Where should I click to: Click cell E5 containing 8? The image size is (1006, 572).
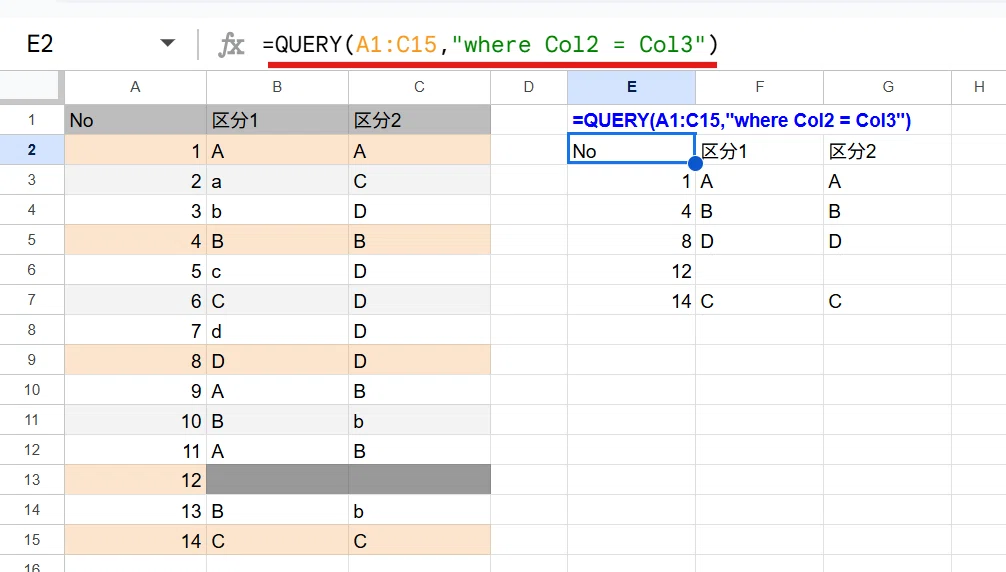[x=631, y=240]
